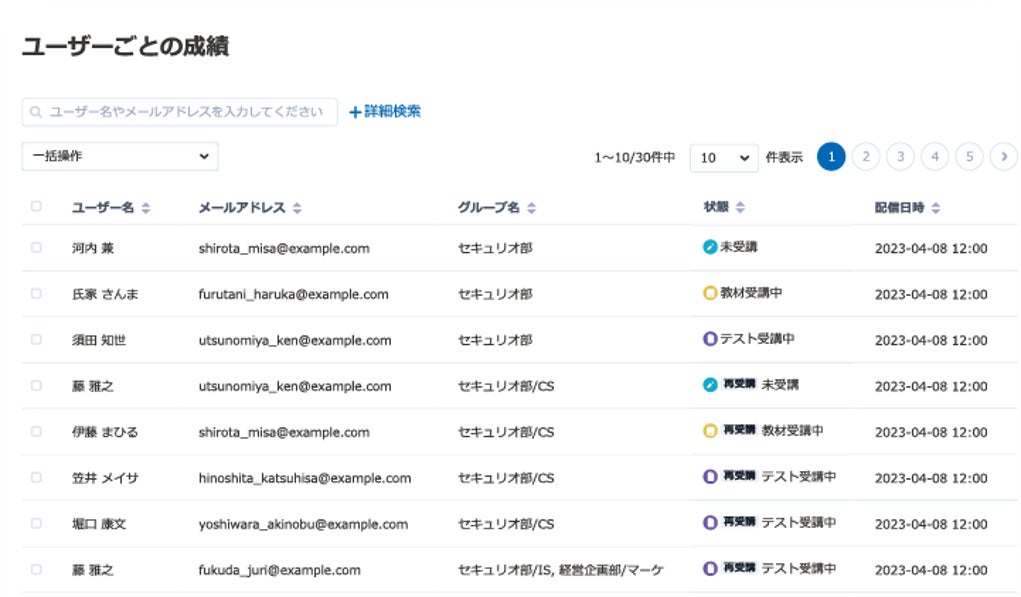Go to next page with arrow
1021x597 pixels.
(1003, 157)
